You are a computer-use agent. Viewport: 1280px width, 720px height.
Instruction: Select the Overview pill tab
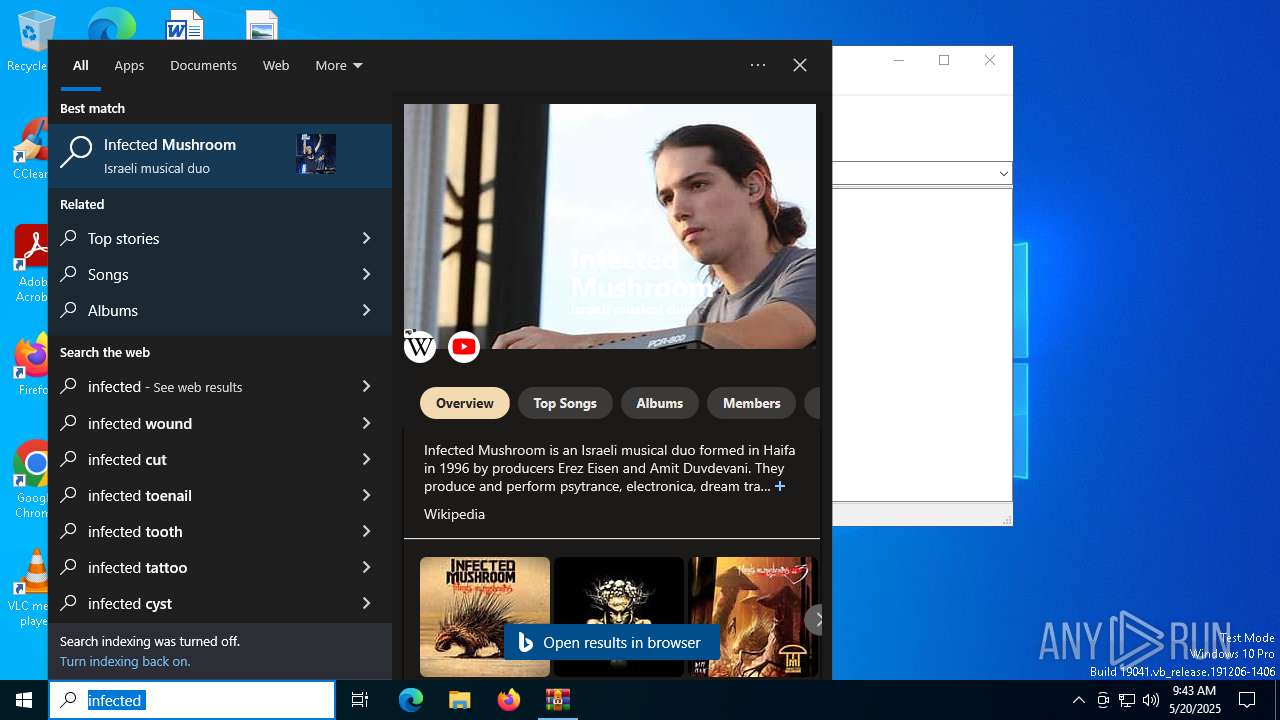[465, 403]
